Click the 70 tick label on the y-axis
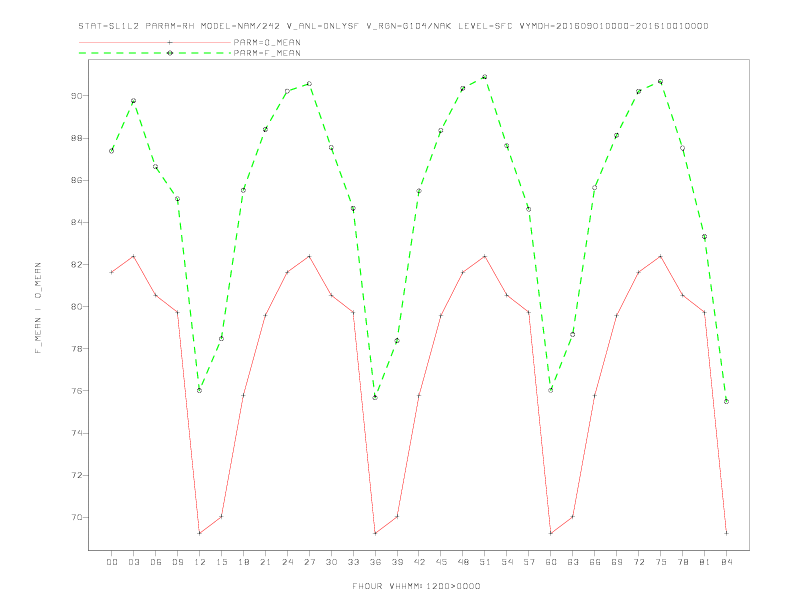Image resolution: width=792 pixels, height=612 pixels. click(x=76, y=518)
